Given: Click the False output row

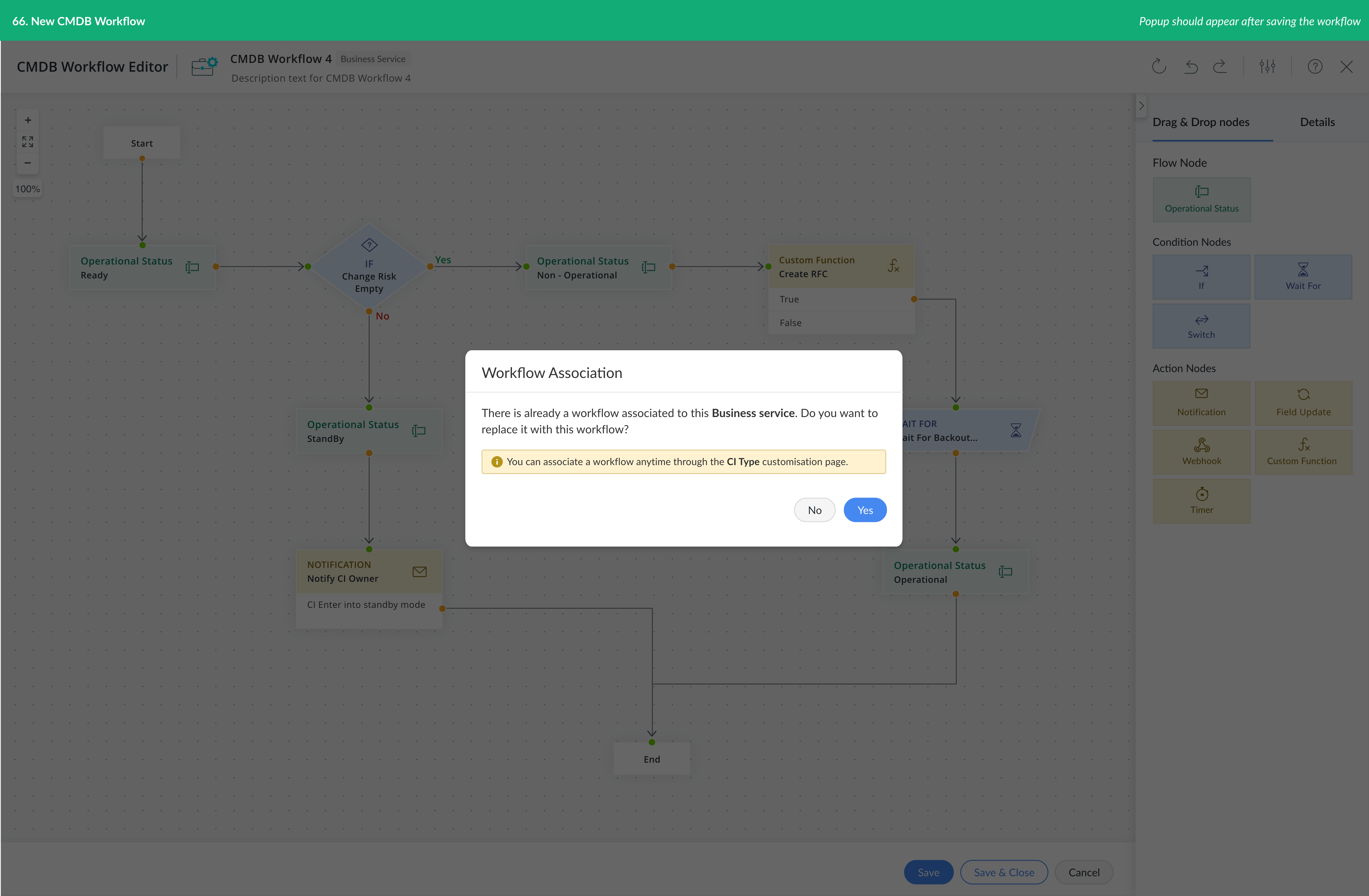Looking at the screenshot, I should 842,323.
